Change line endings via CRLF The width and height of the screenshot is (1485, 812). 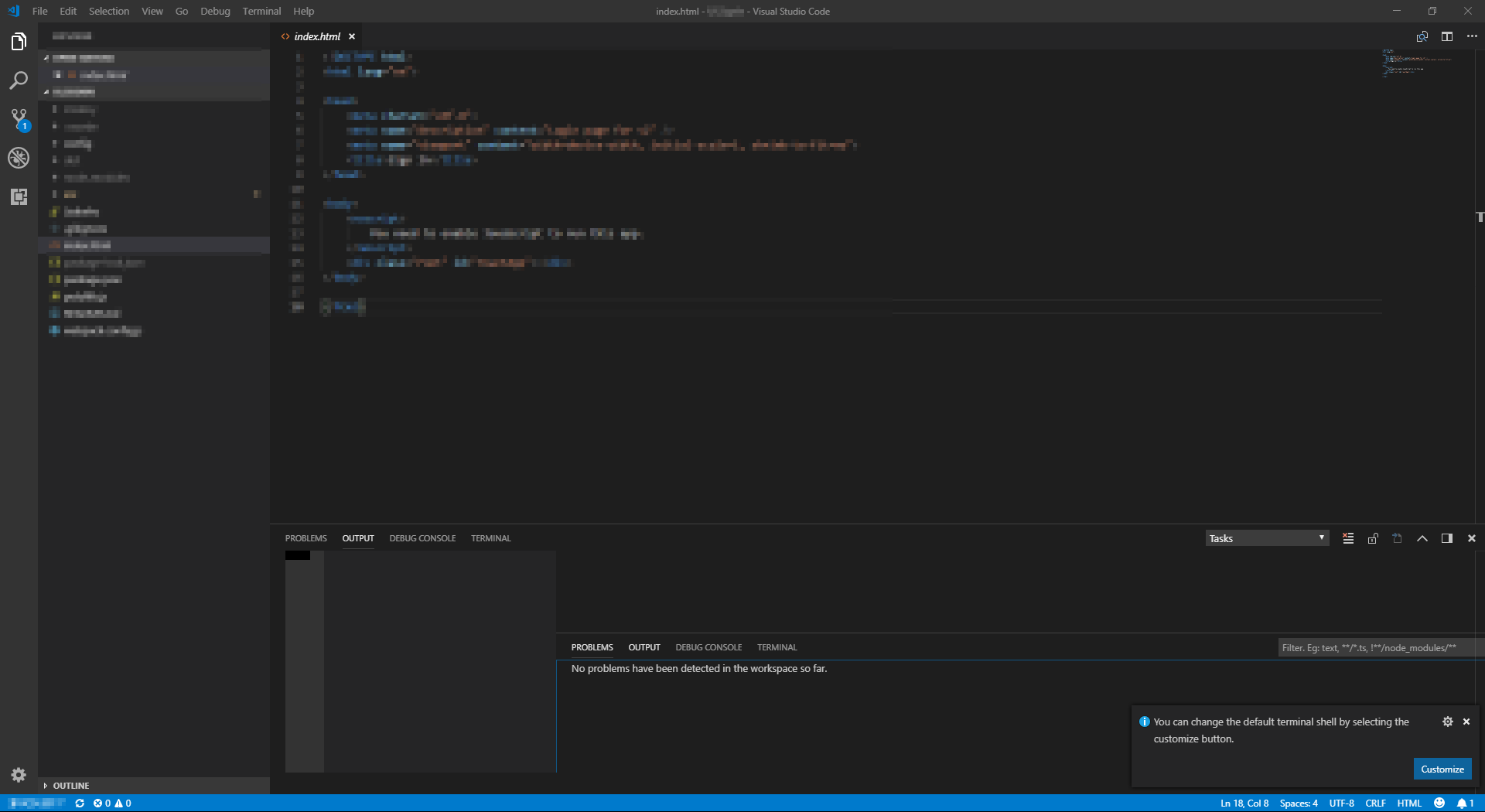tap(1375, 803)
